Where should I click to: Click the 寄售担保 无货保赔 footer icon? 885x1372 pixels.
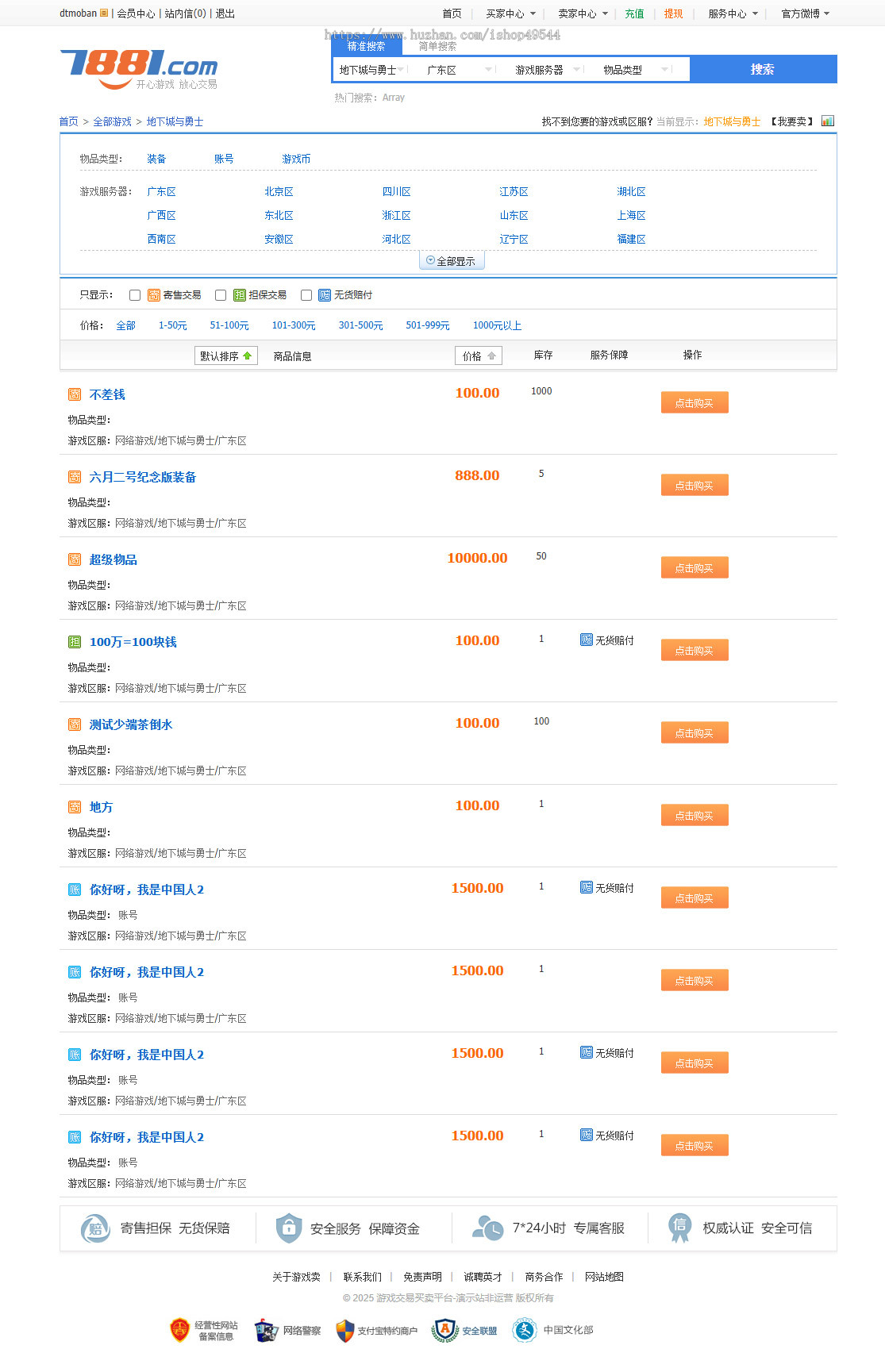click(x=95, y=1228)
